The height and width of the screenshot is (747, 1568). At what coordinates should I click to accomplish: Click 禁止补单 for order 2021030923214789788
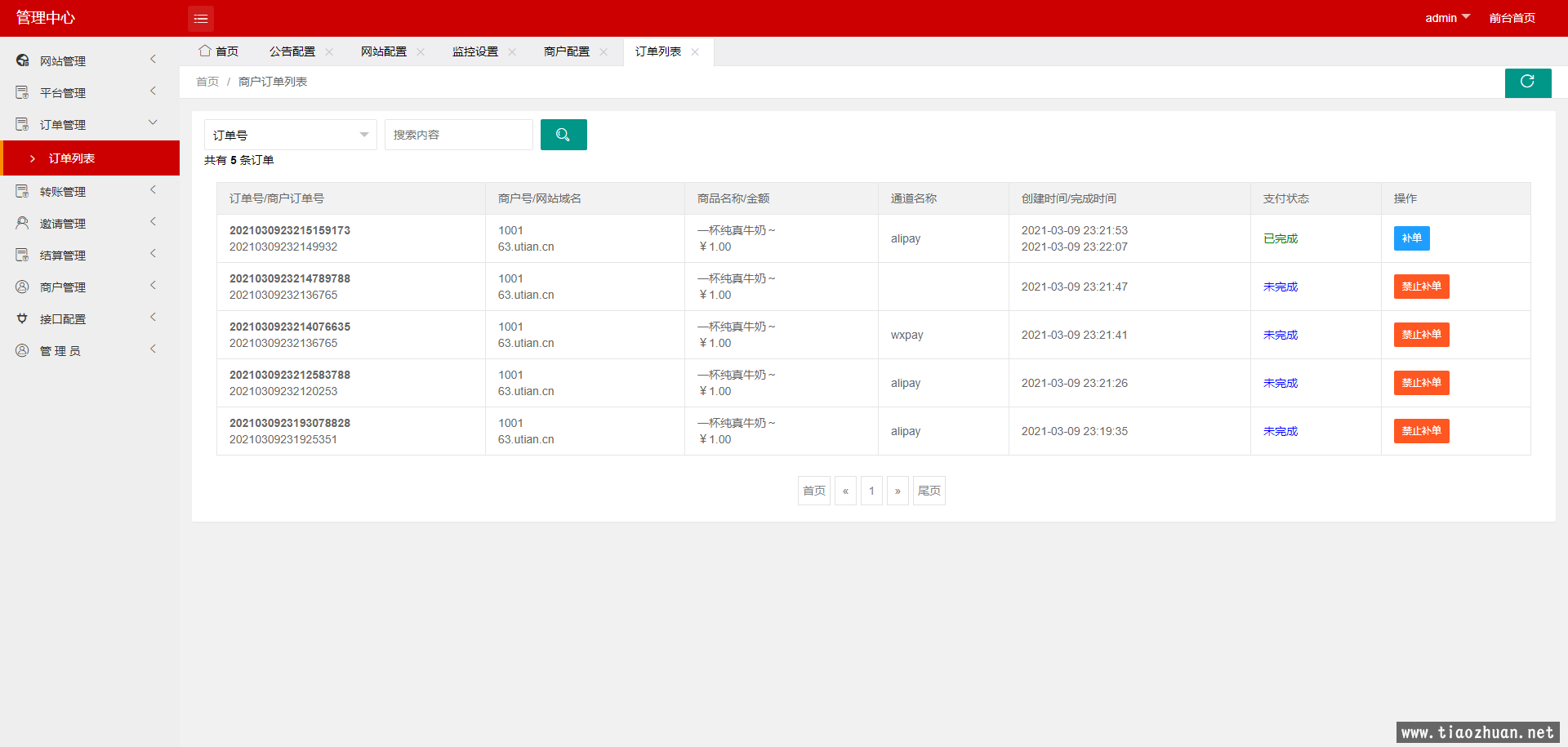(x=1421, y=287)
